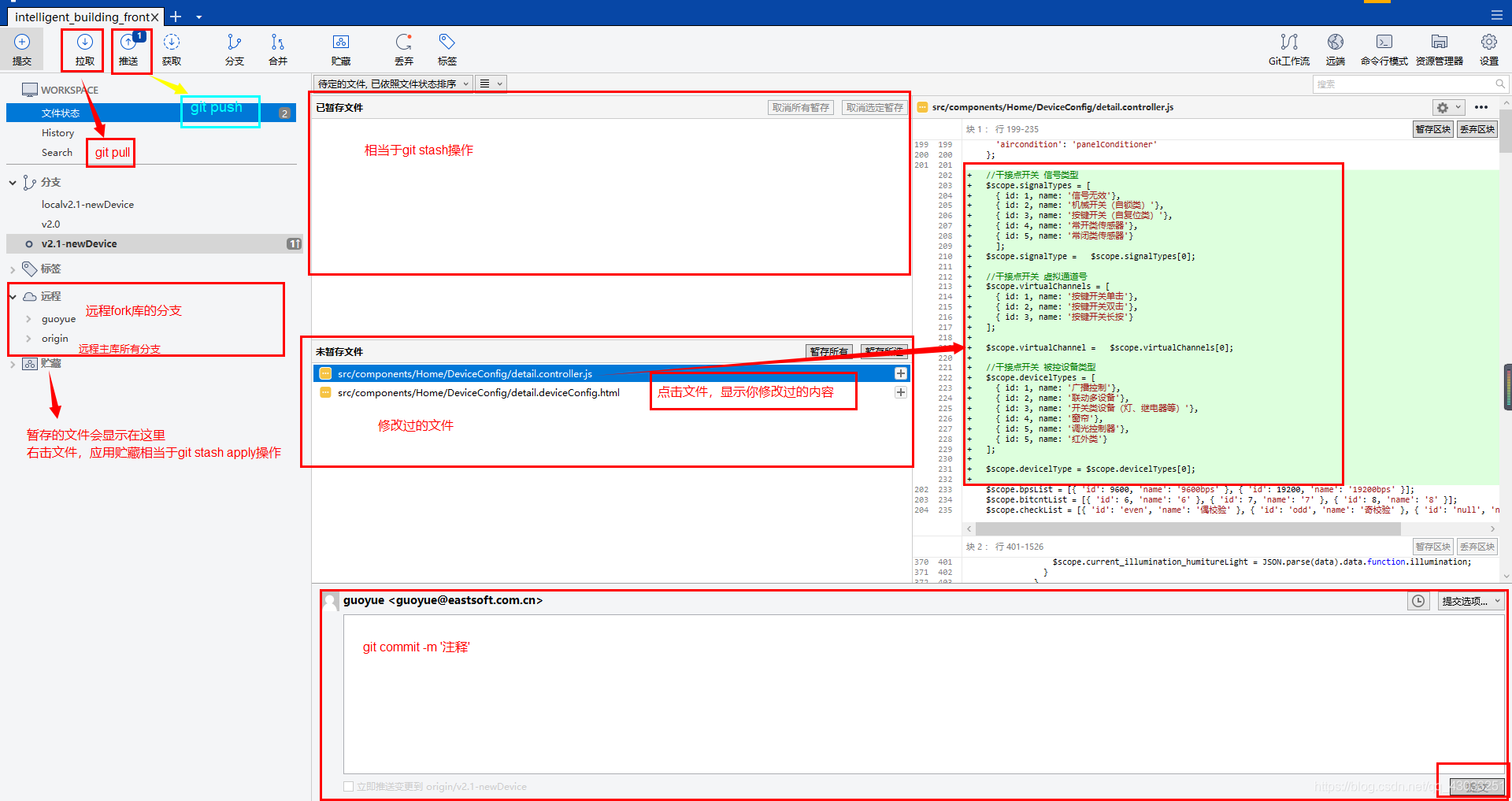1512x801 pixels.
Task: Open 命令行模式 terminal mode
Action: [x=1384, y=49]
